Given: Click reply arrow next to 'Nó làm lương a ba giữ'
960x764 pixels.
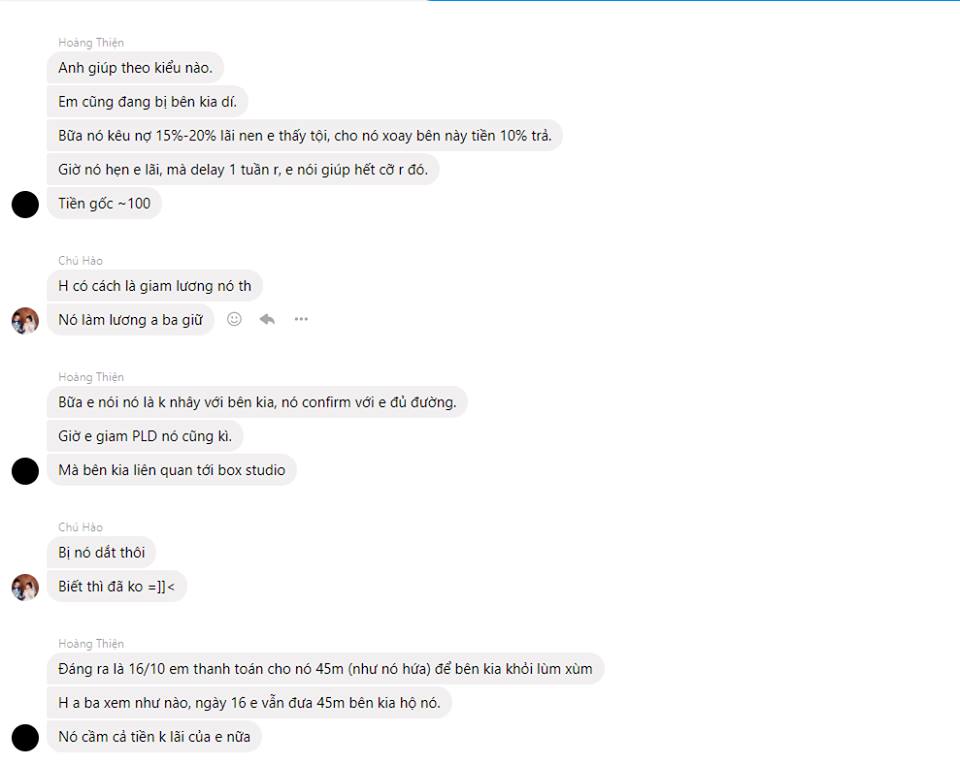Looking at the screenshot, I should pos(267,319).
